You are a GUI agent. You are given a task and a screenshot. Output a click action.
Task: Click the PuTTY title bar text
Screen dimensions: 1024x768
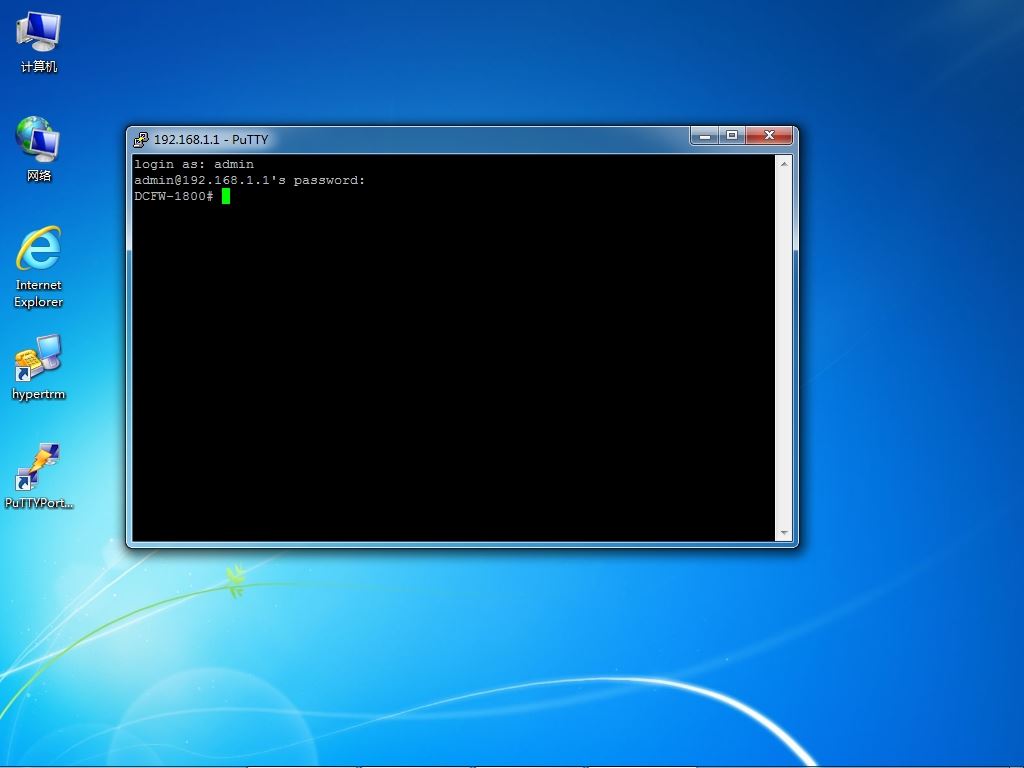pos(211,139)
